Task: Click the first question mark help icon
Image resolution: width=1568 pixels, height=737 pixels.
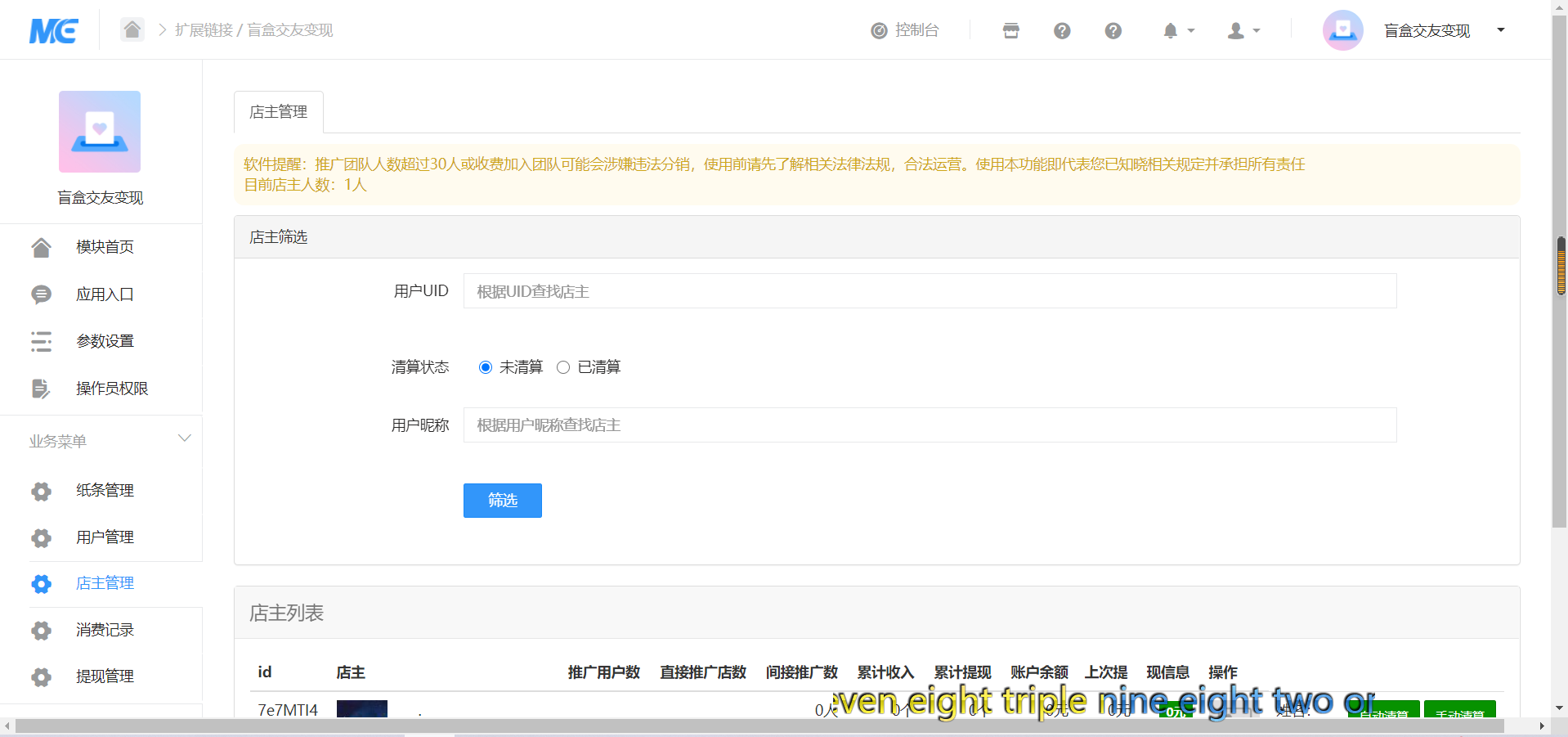Action: pyautogui.click(x=1061, y=31)
